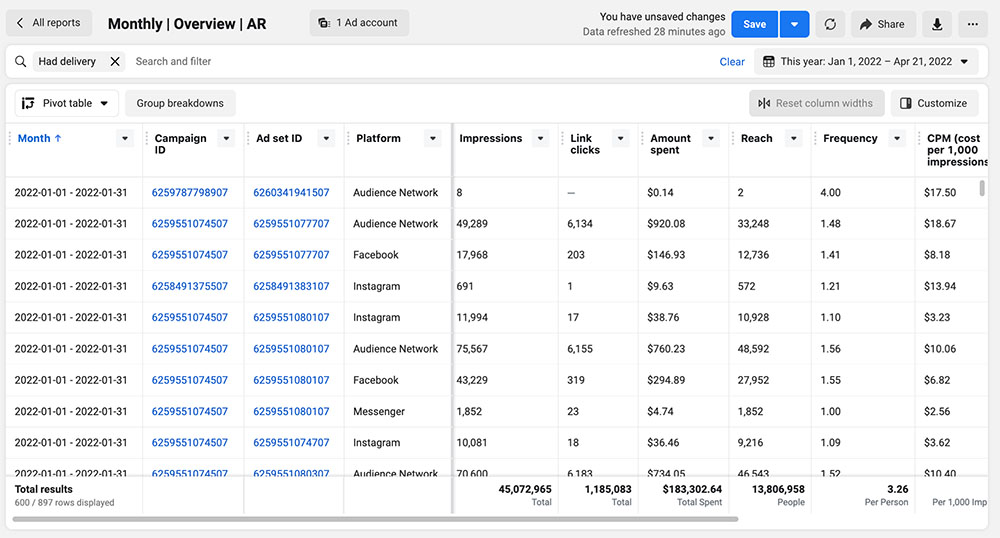Open the Month column options dropdown

(x=125, y=139)
